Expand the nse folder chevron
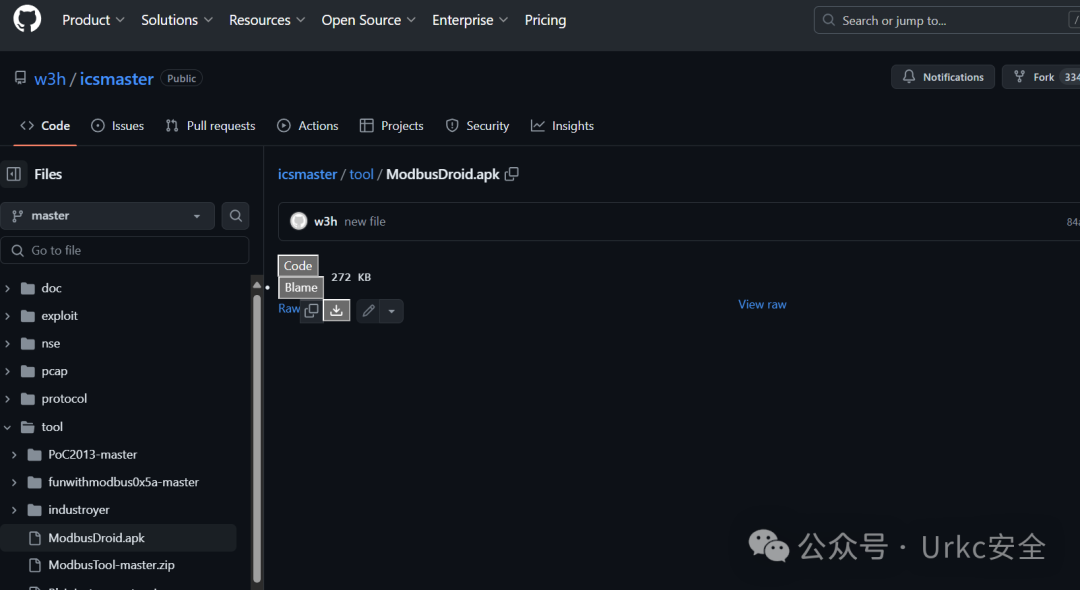 8,343
